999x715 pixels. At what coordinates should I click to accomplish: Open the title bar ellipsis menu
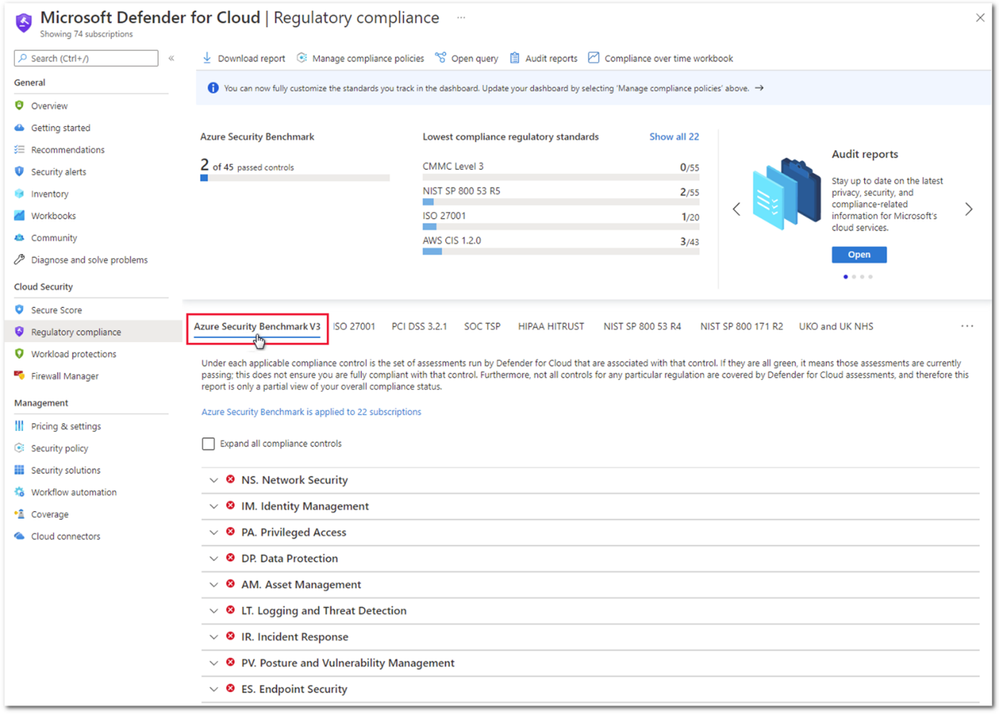coord(461,18)
